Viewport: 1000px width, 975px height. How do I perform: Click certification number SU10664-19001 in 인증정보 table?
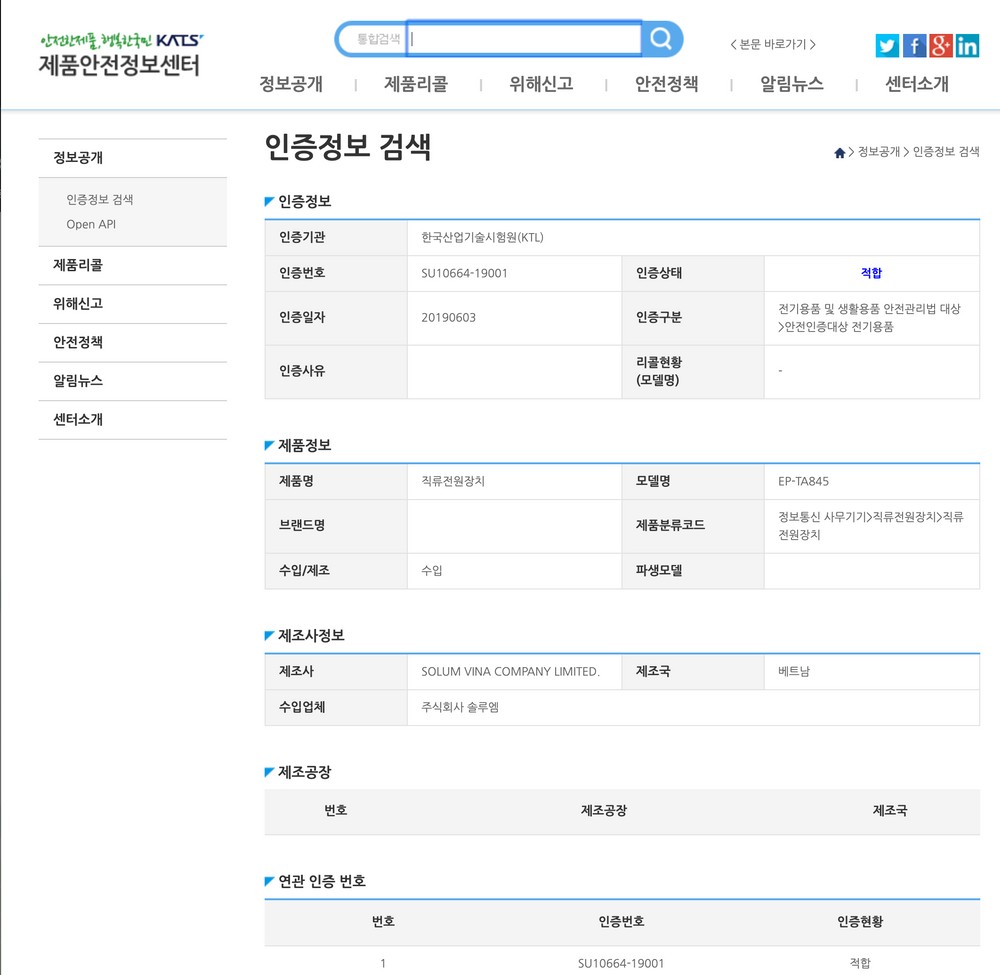pyautogui.click(x=464, y=274)
